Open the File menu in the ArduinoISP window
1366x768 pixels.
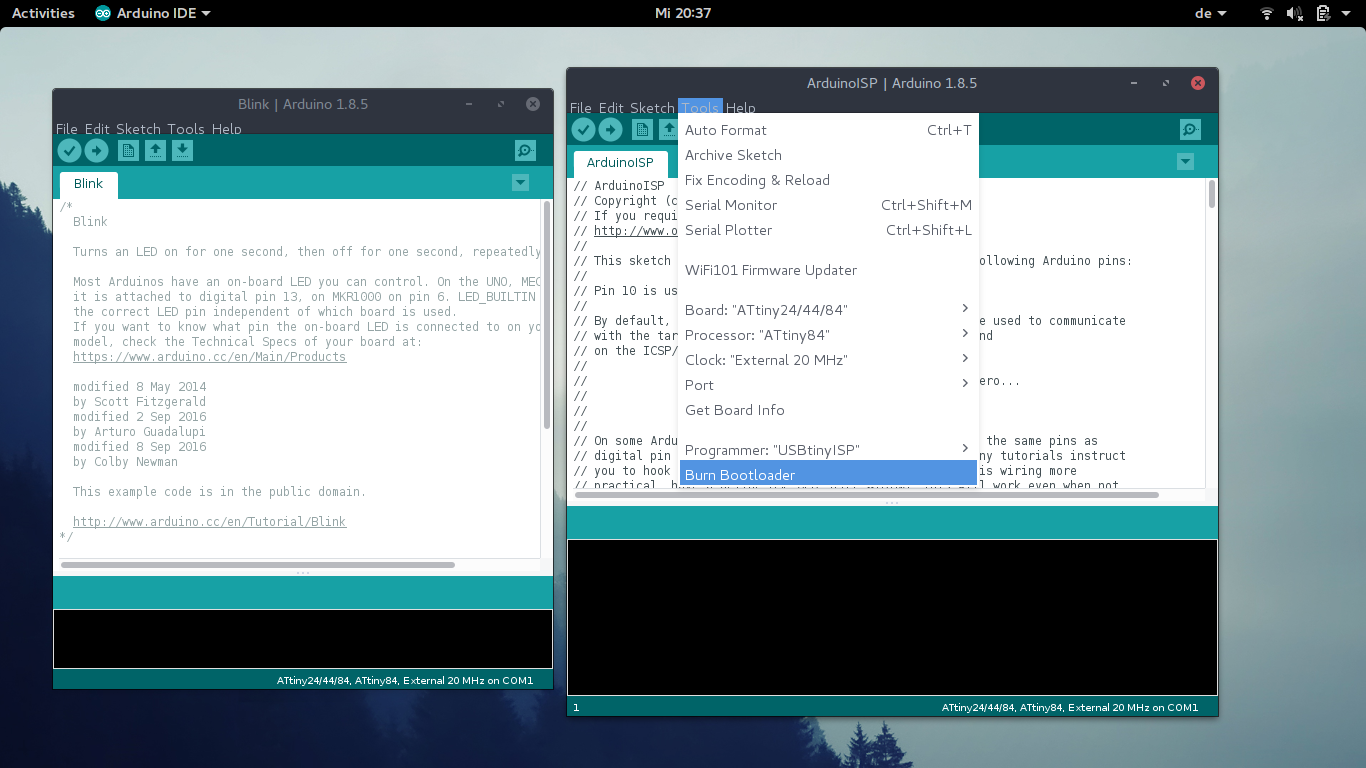[581, 108]
